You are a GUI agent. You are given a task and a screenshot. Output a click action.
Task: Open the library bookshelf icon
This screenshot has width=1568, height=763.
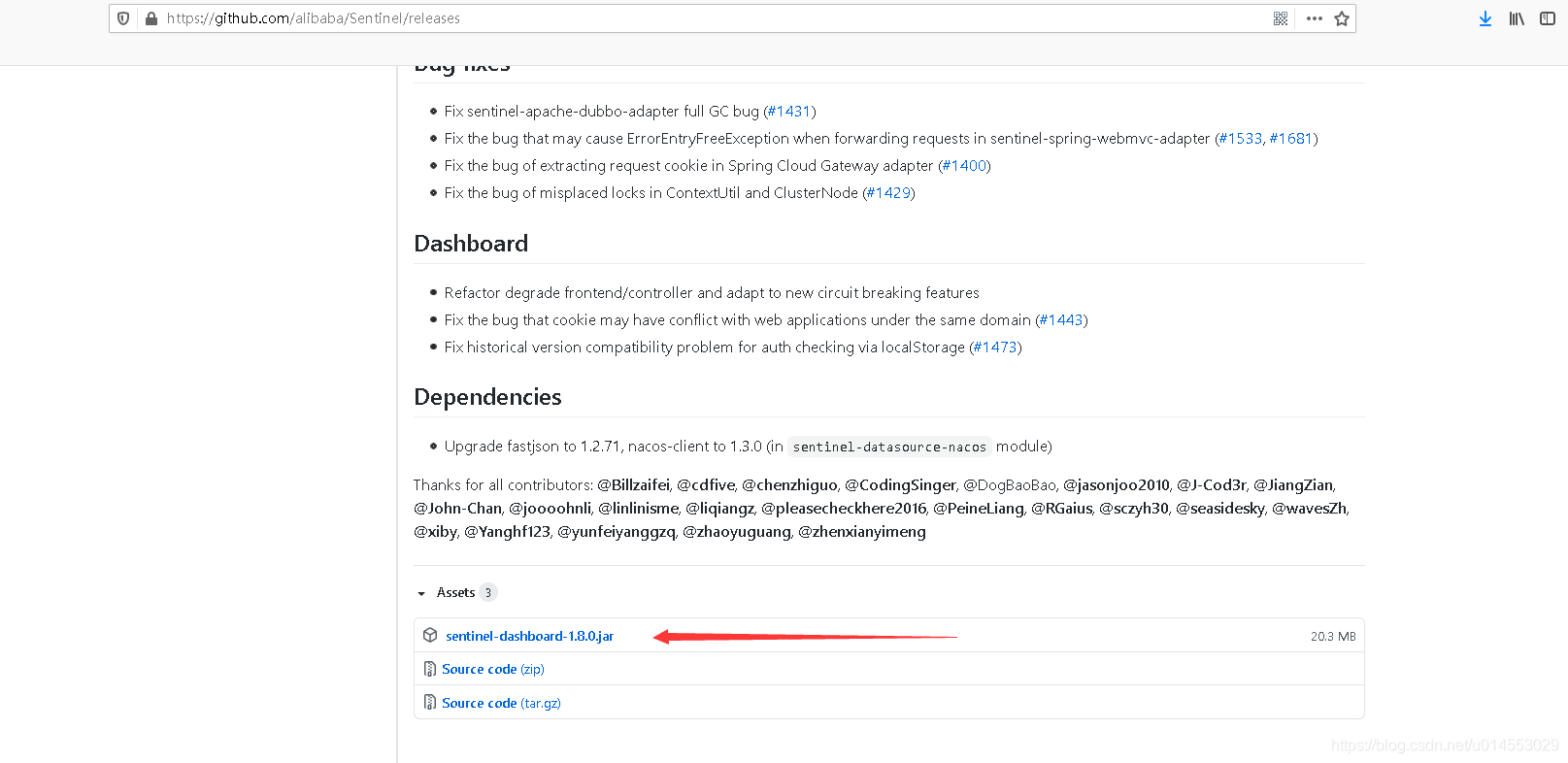pyautogui.click(x=1517, y=18)
